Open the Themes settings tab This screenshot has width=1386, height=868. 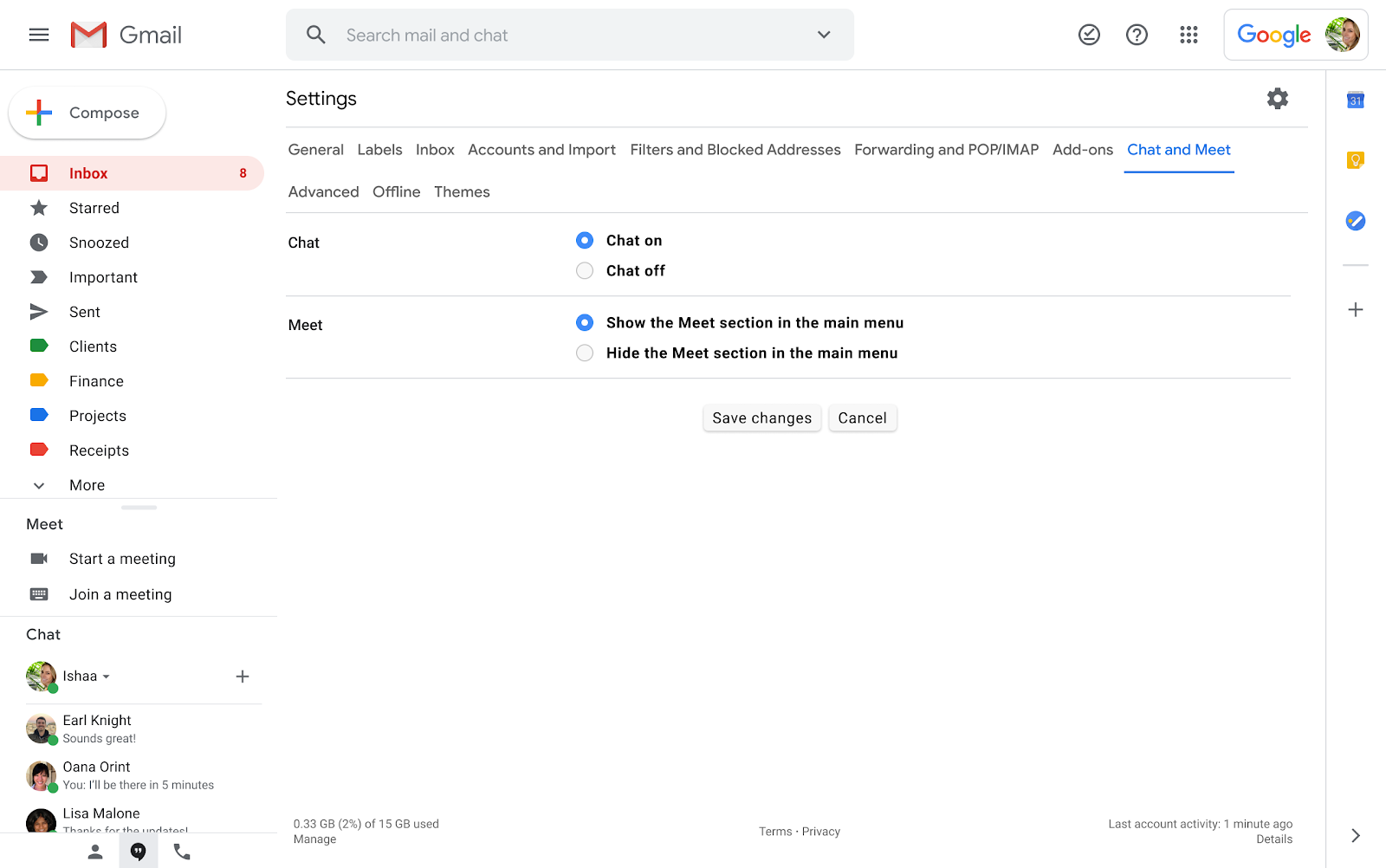[x=462, y=191]
